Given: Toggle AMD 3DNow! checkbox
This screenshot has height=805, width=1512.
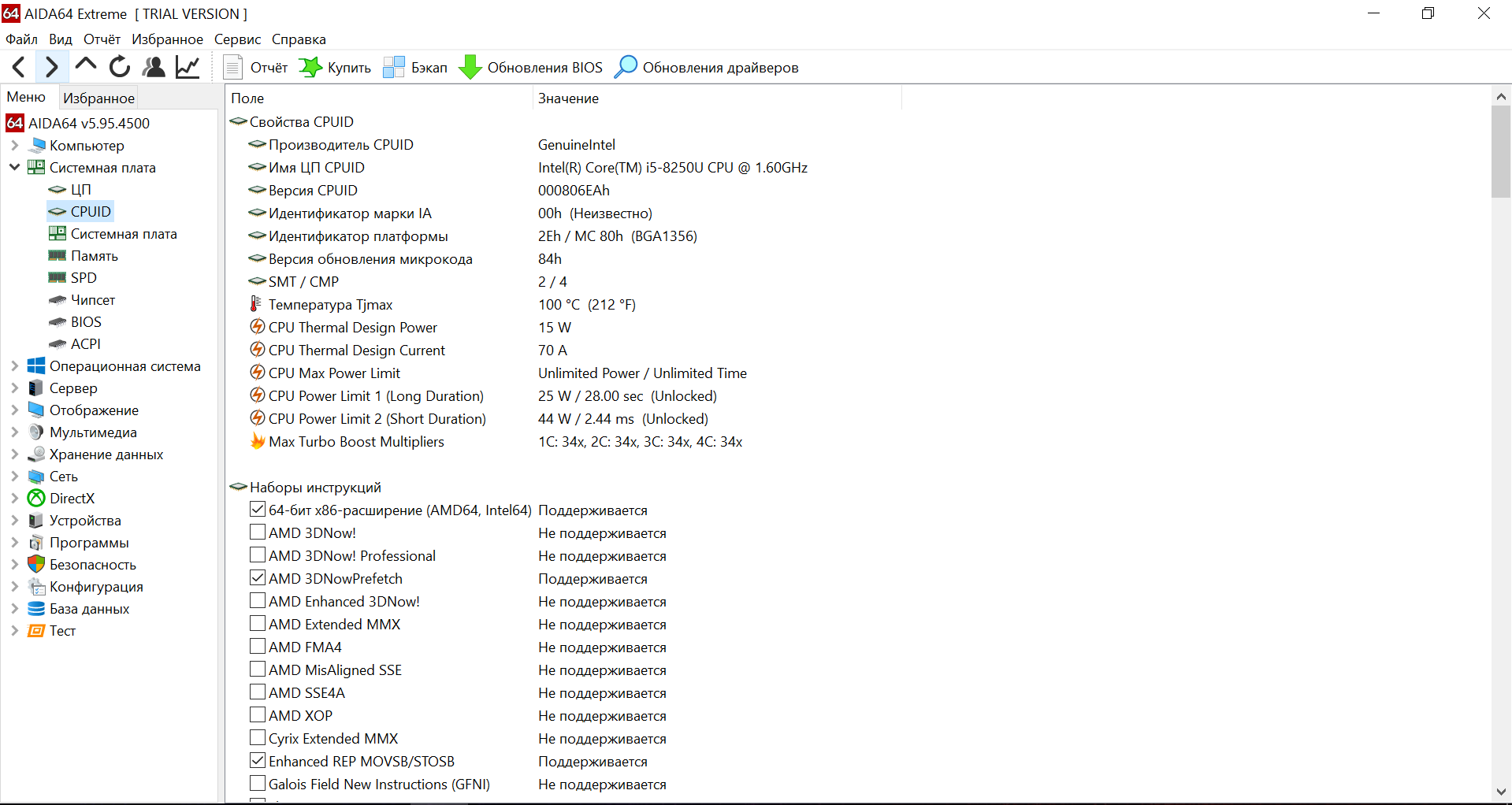Looking at the screenshot, I should point(258,532).
